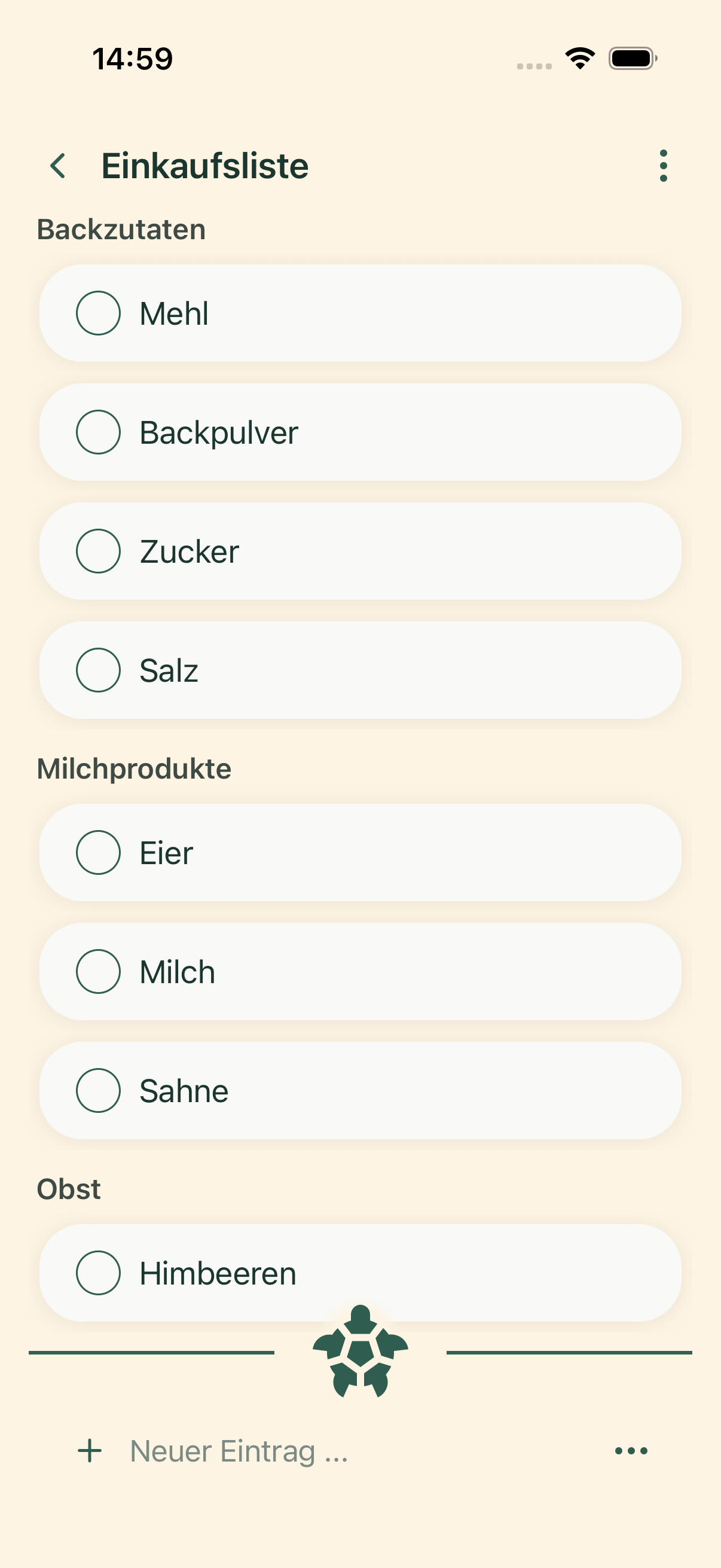Tap the Obst category label
This screenshot has height=1568, width=721.
69,1188
